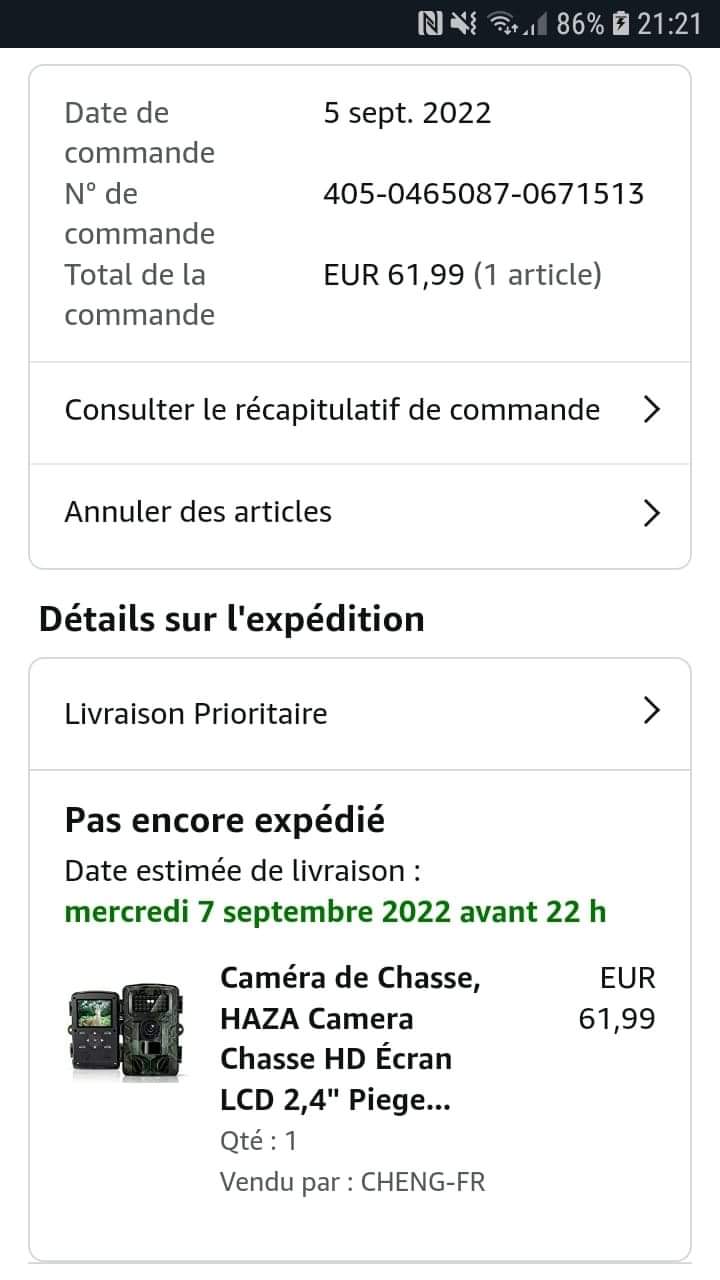Tap the muted sound status icon
The height and width of the screenshot is (1280, 720).
click(x=464, y=23)
